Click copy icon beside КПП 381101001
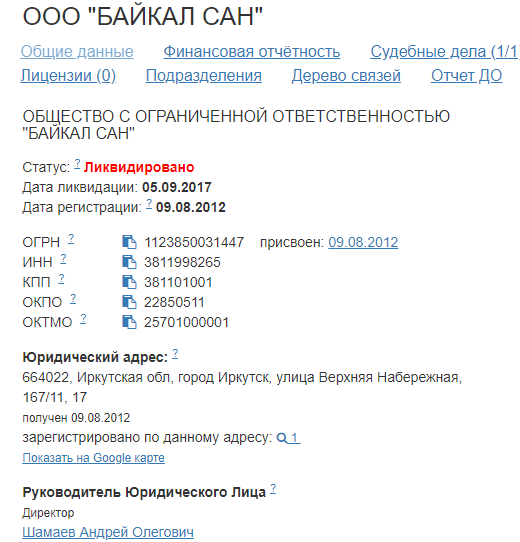 tap(129, 282)
